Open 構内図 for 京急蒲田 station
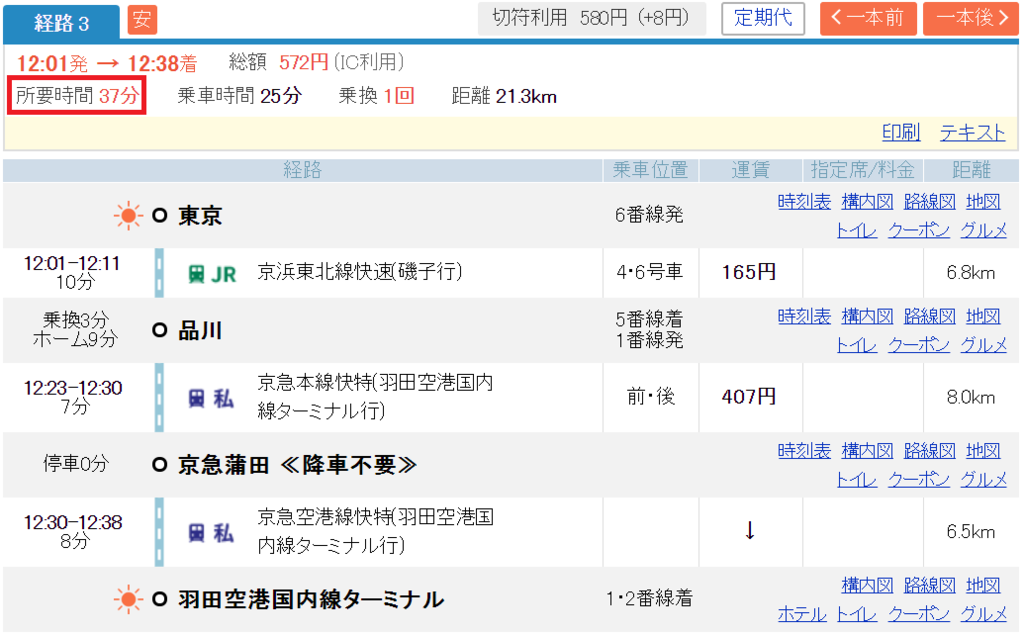 (x=867, y=451)
